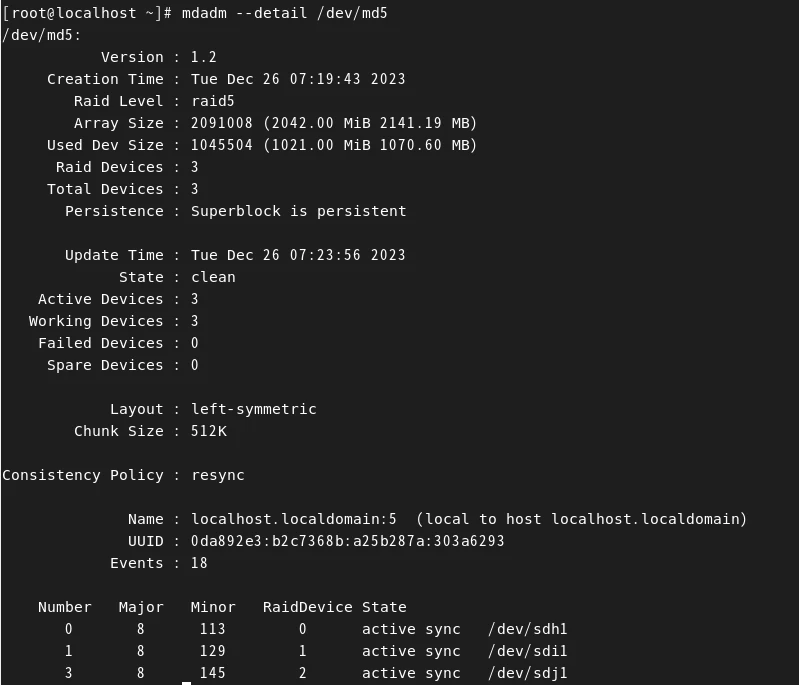
Task: Select Creation Time 'Tue Dec 26 07:19:43 2023'
Action: pos(298,79)
